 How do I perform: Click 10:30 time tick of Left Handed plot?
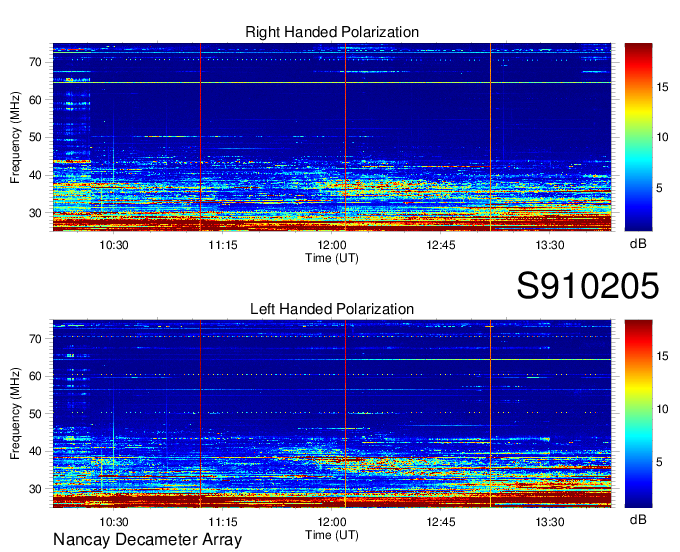point(114,522)
